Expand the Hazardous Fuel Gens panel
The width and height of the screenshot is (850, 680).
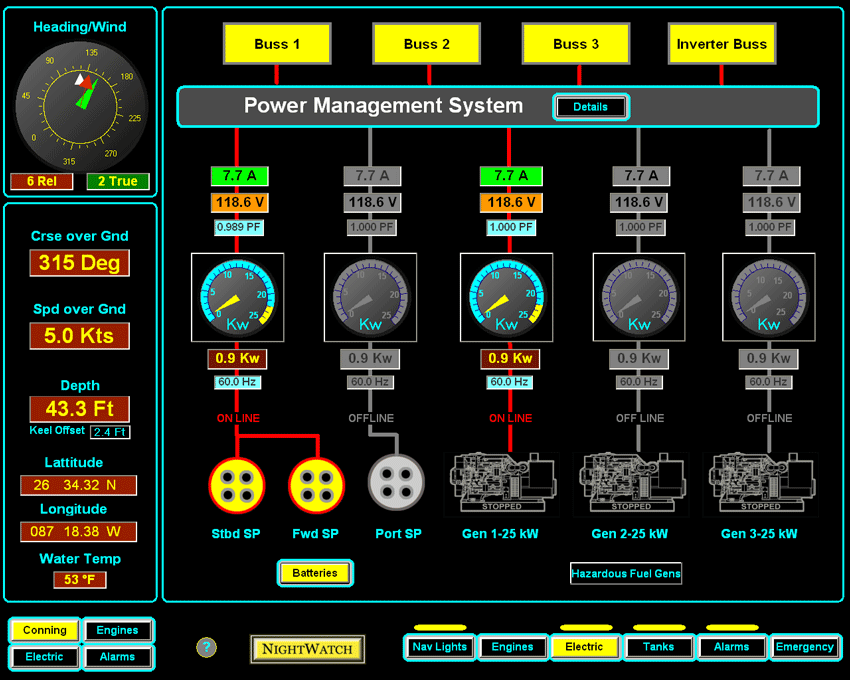click(x=626, y=573)
